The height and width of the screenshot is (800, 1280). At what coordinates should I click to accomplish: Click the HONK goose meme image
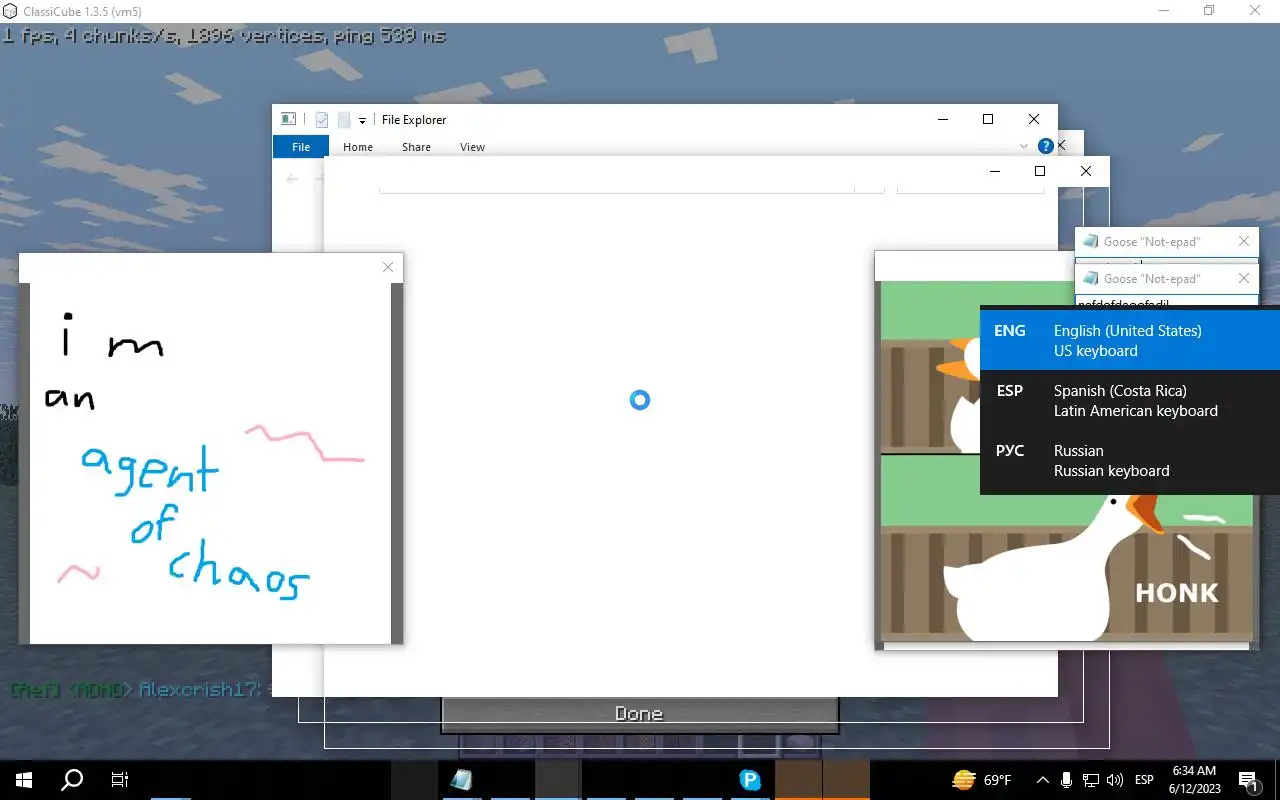pyautogui.click(x=1066, y=462)
